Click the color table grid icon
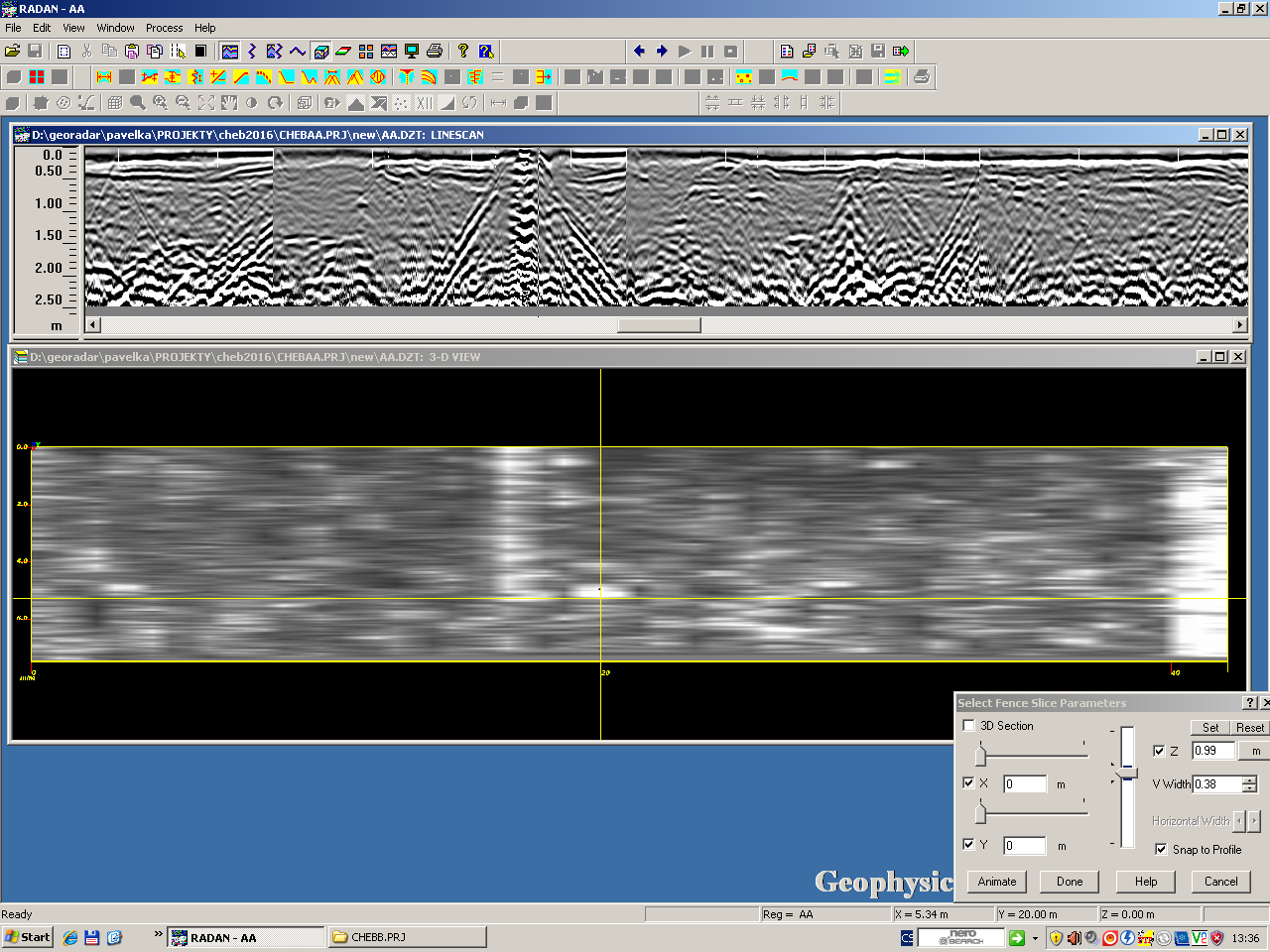 [366, 52]
